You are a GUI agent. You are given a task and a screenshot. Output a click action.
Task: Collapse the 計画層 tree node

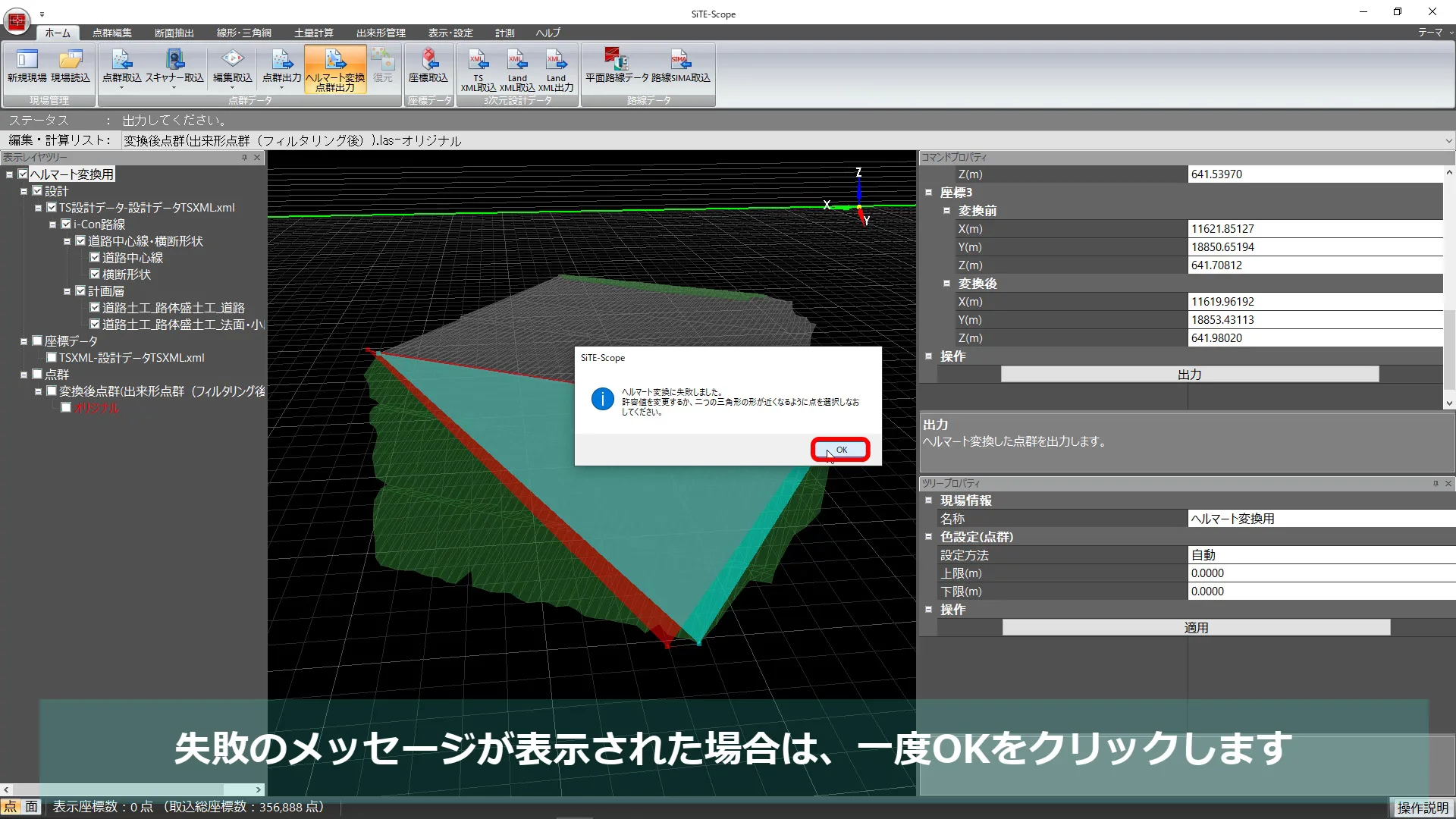pos(68,290)
